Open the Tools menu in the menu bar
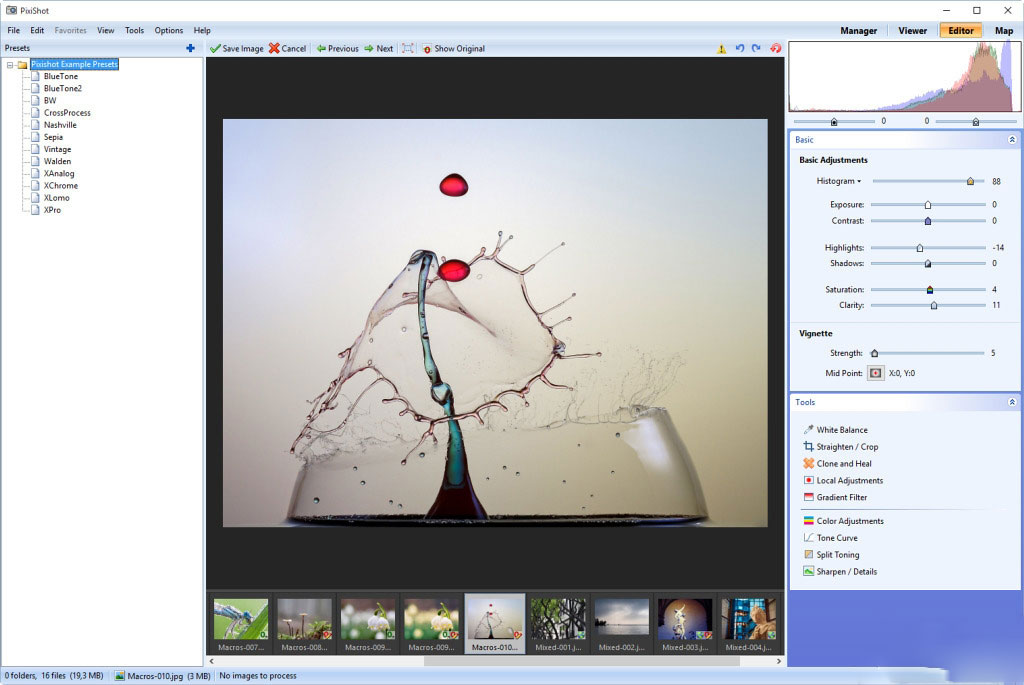Viewport: 1024px width, 685px height. 134,30
